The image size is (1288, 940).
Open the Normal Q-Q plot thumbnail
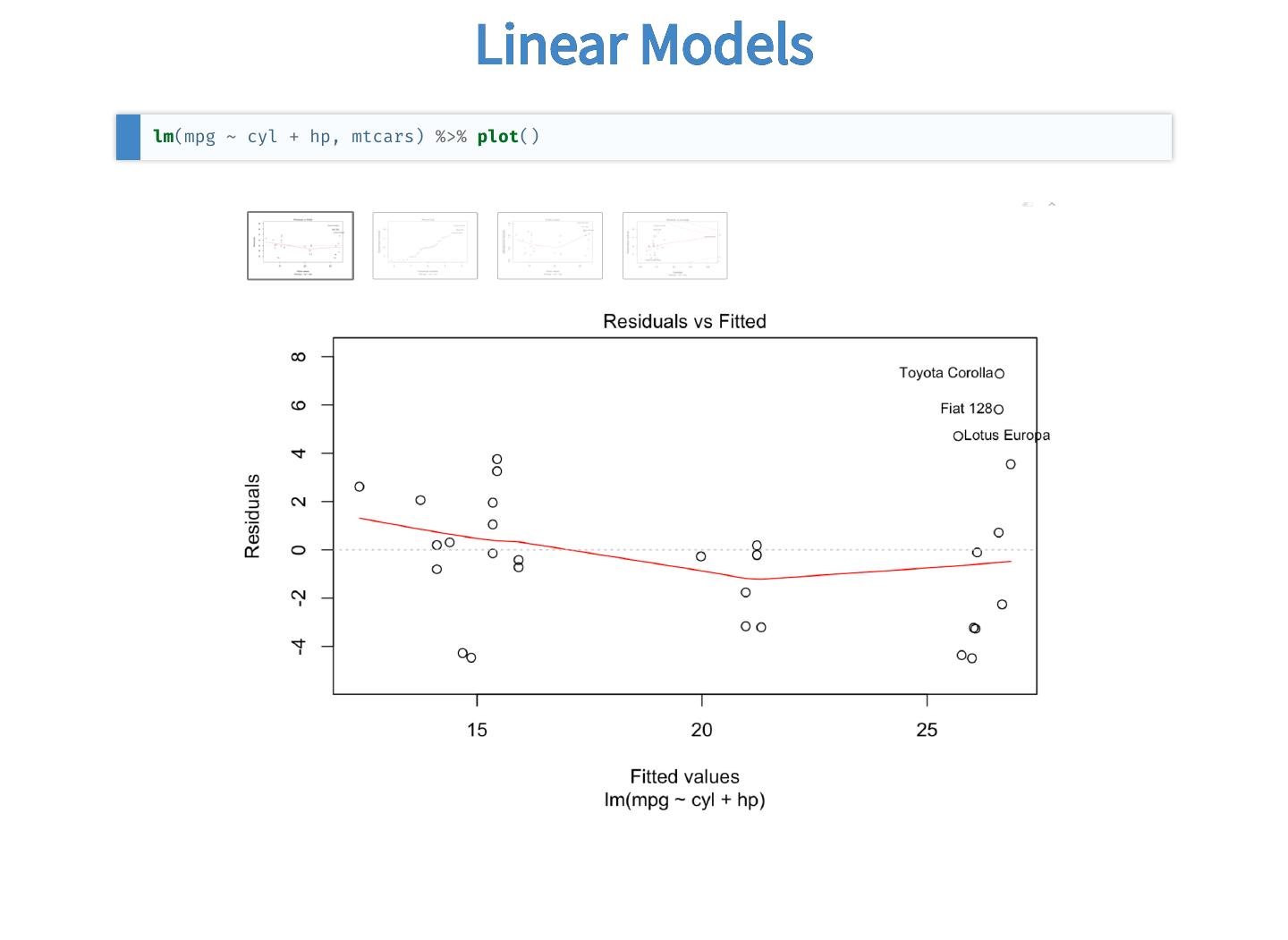pyautogui.click(x=425, y=246)
